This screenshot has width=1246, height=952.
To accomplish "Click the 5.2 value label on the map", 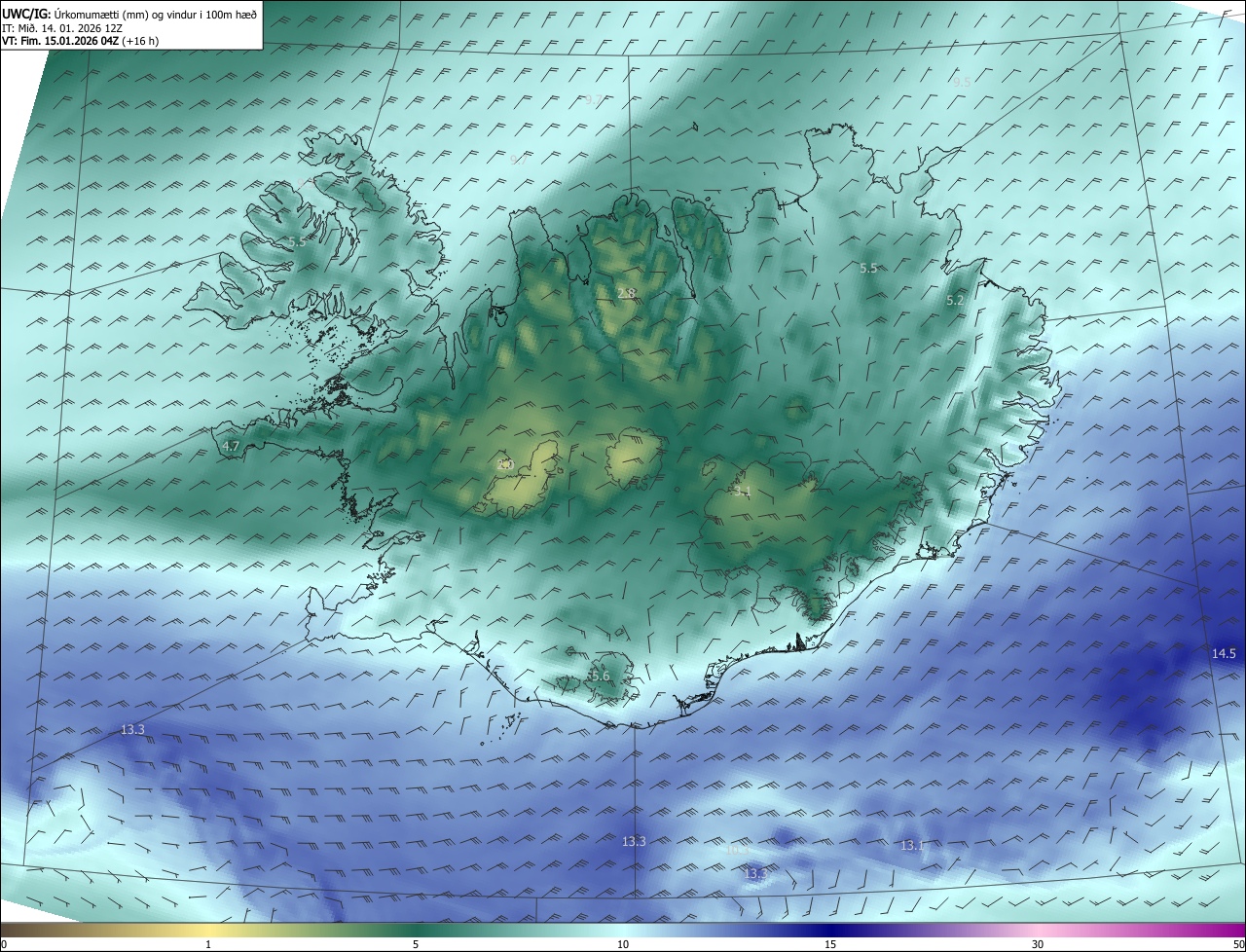I will pos(955,301).
